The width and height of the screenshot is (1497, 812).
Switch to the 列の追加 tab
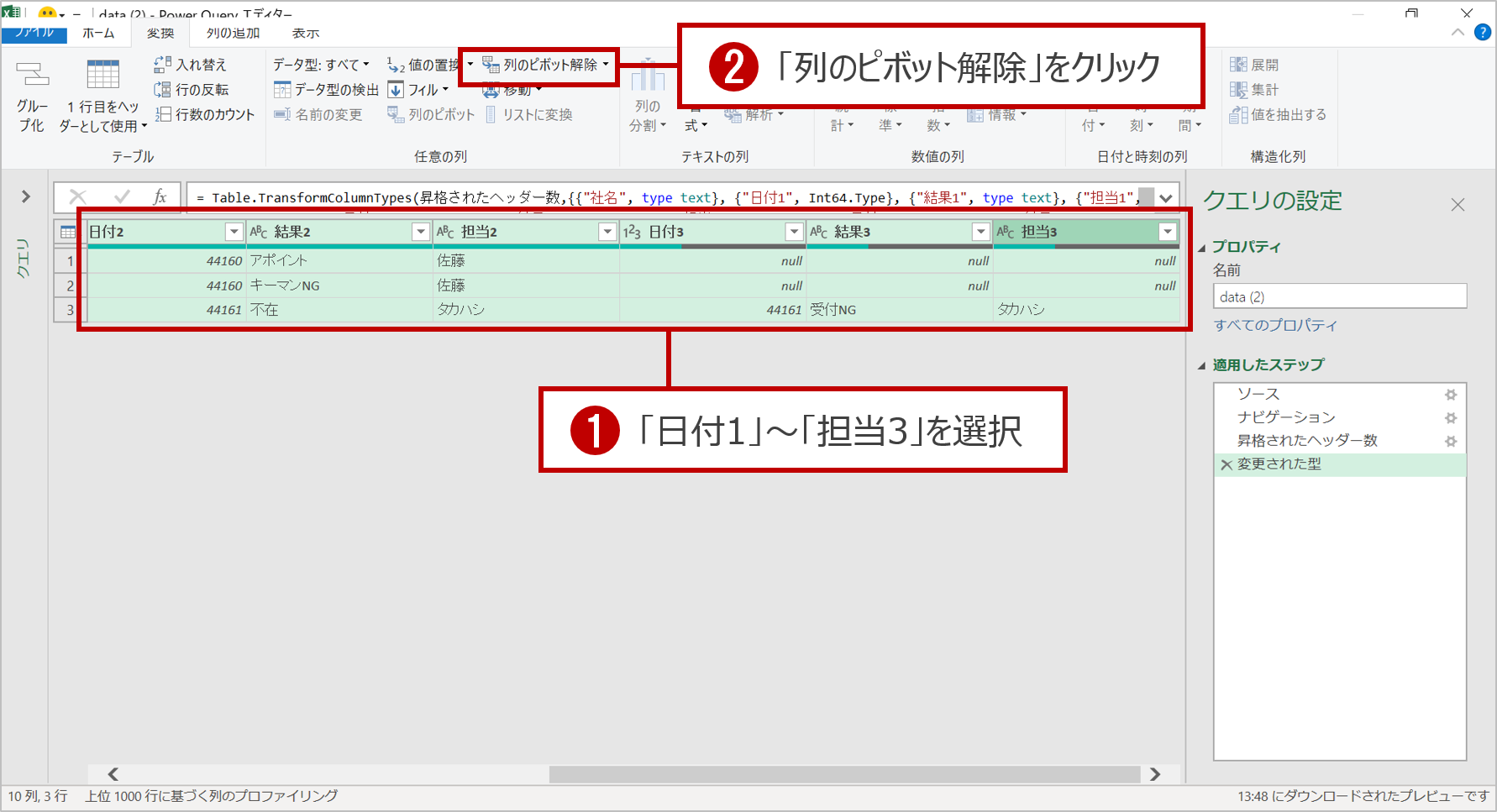233,33
